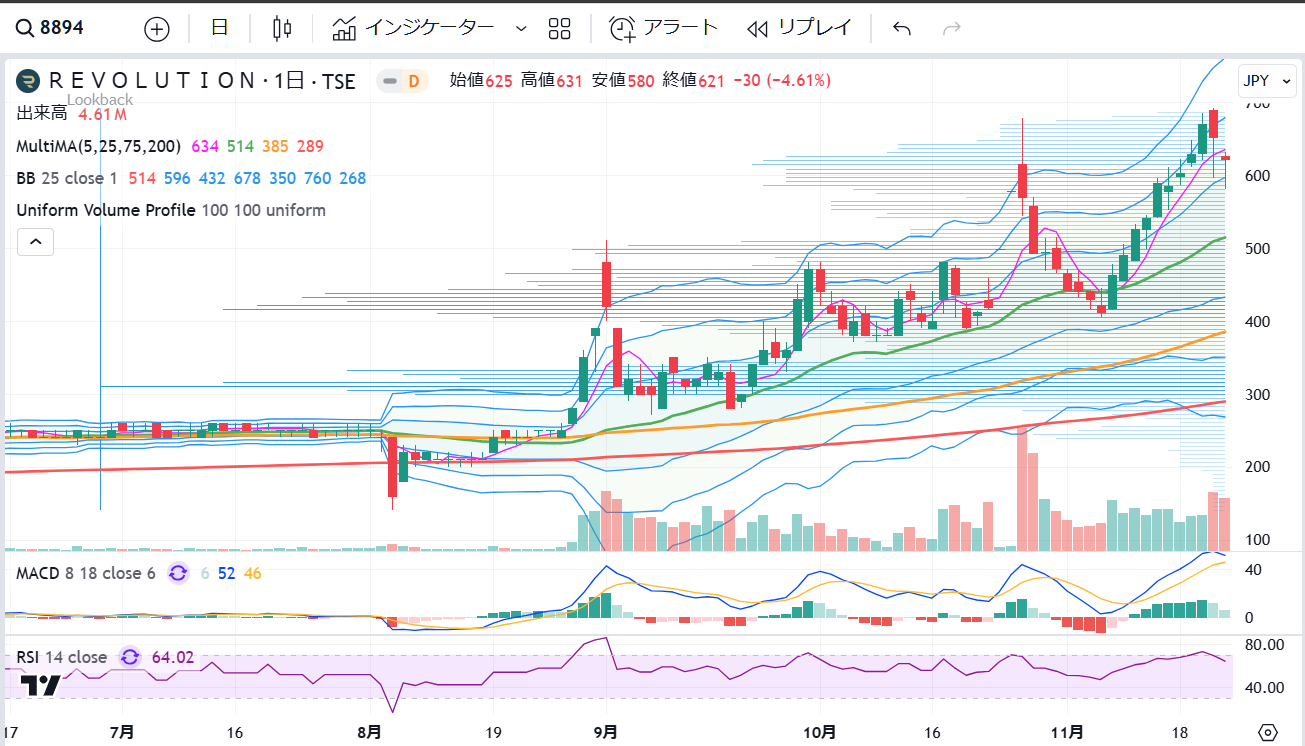The image size is (1305, 746).
Task: Click the MultiMA 289 red value
Action: click(310, 146)
